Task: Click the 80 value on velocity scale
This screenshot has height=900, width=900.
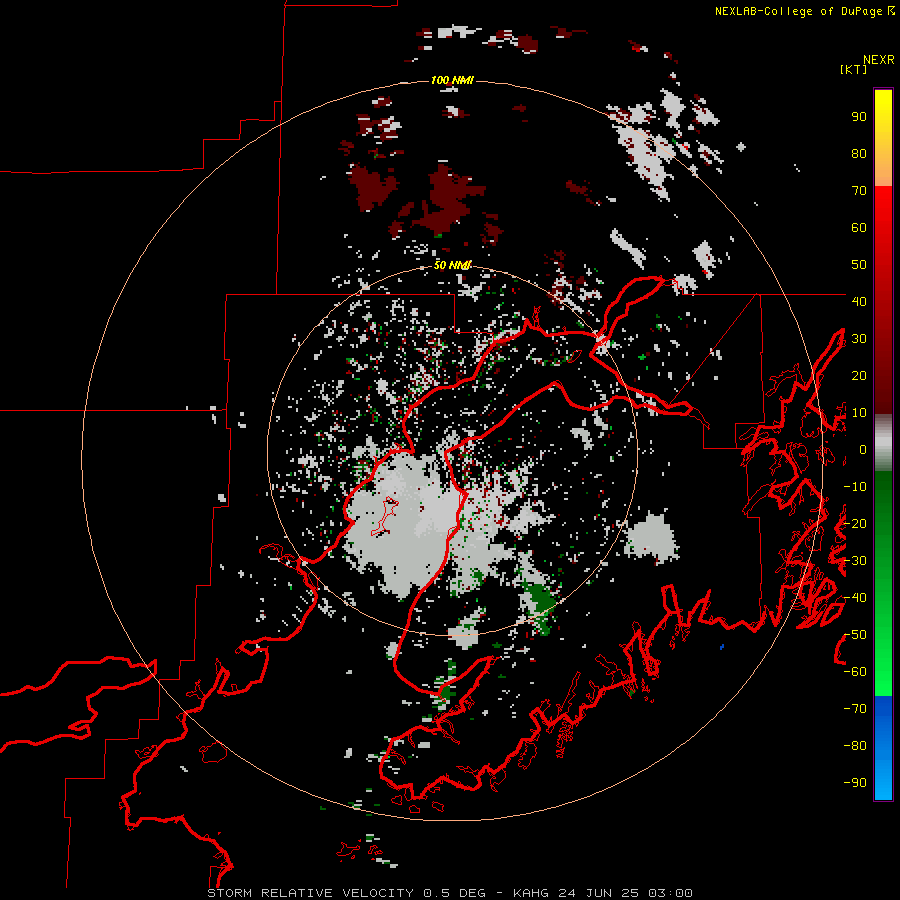Action: (859, 154)
